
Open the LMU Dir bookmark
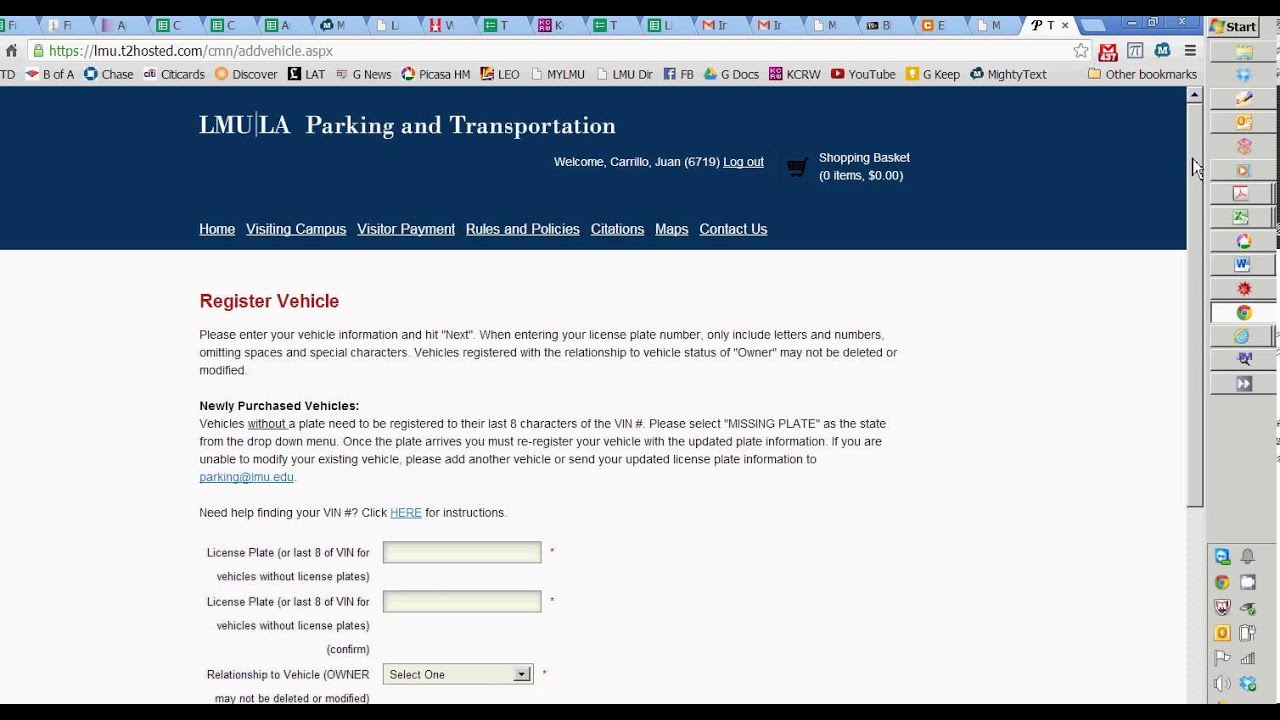[x=624, y=74]
